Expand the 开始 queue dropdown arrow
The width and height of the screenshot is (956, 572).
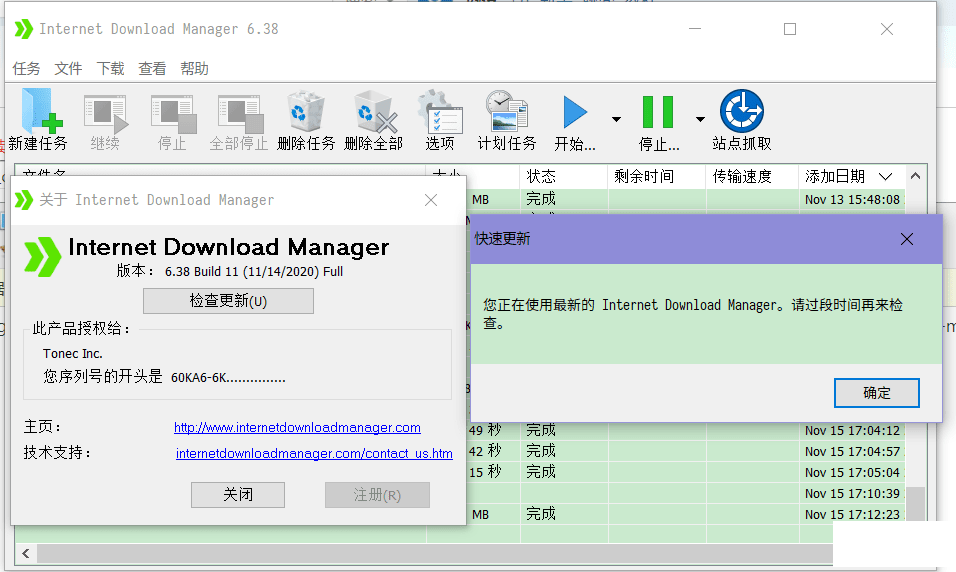tap(616, 120)
